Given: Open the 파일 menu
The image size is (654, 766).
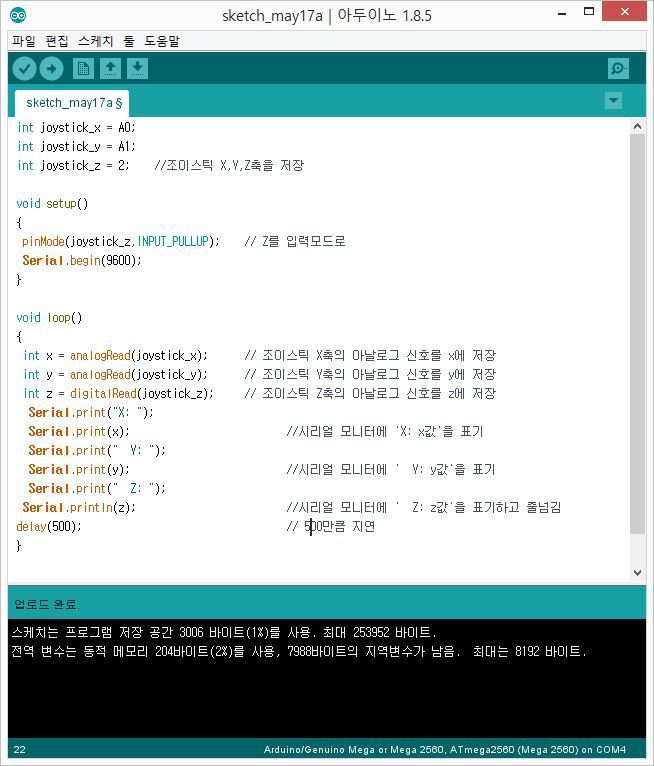Looking at the screenshot, I should (24, 41).
